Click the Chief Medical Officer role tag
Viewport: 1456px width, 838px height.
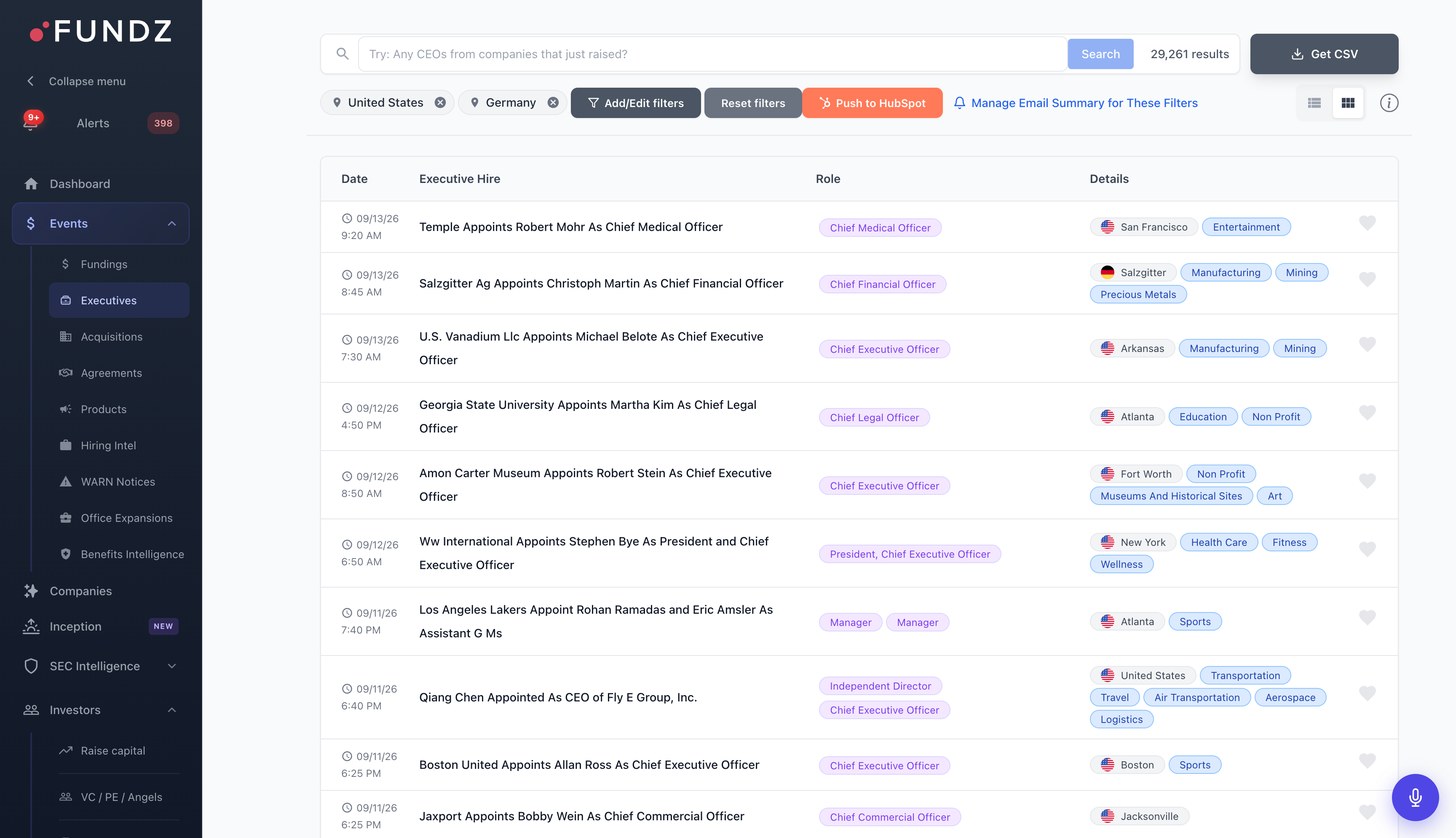pyautogui.click(x=880, y=228)
